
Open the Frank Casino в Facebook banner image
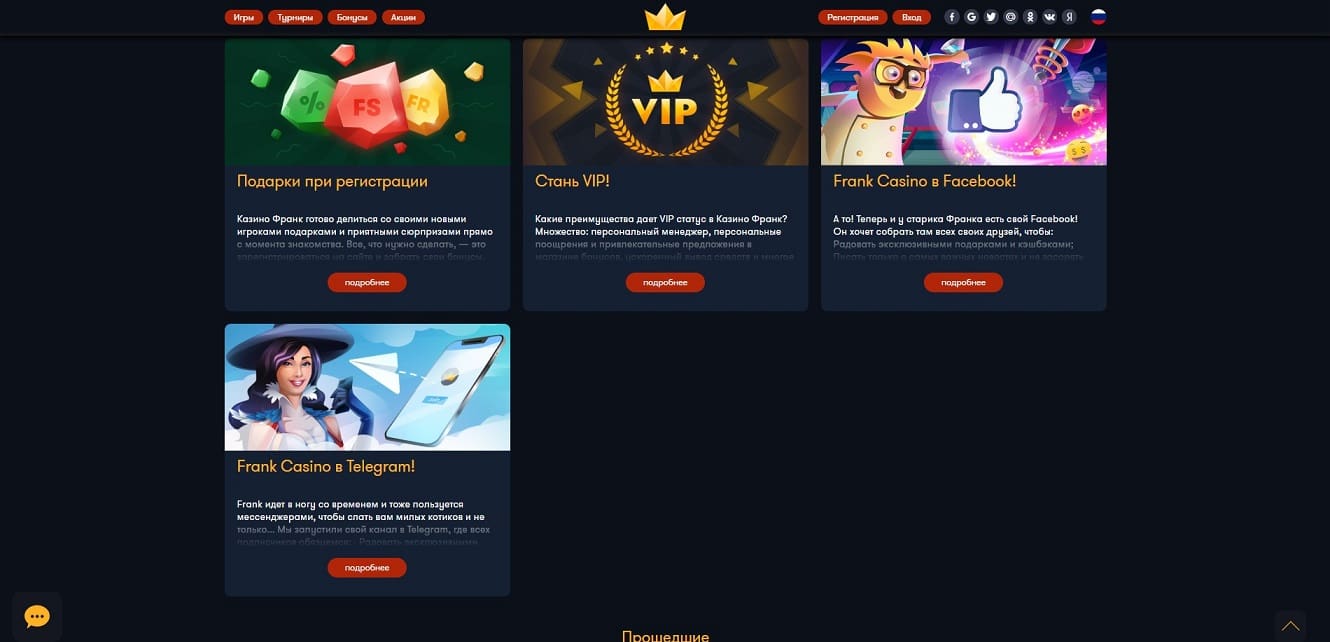[x=964, y=102]
